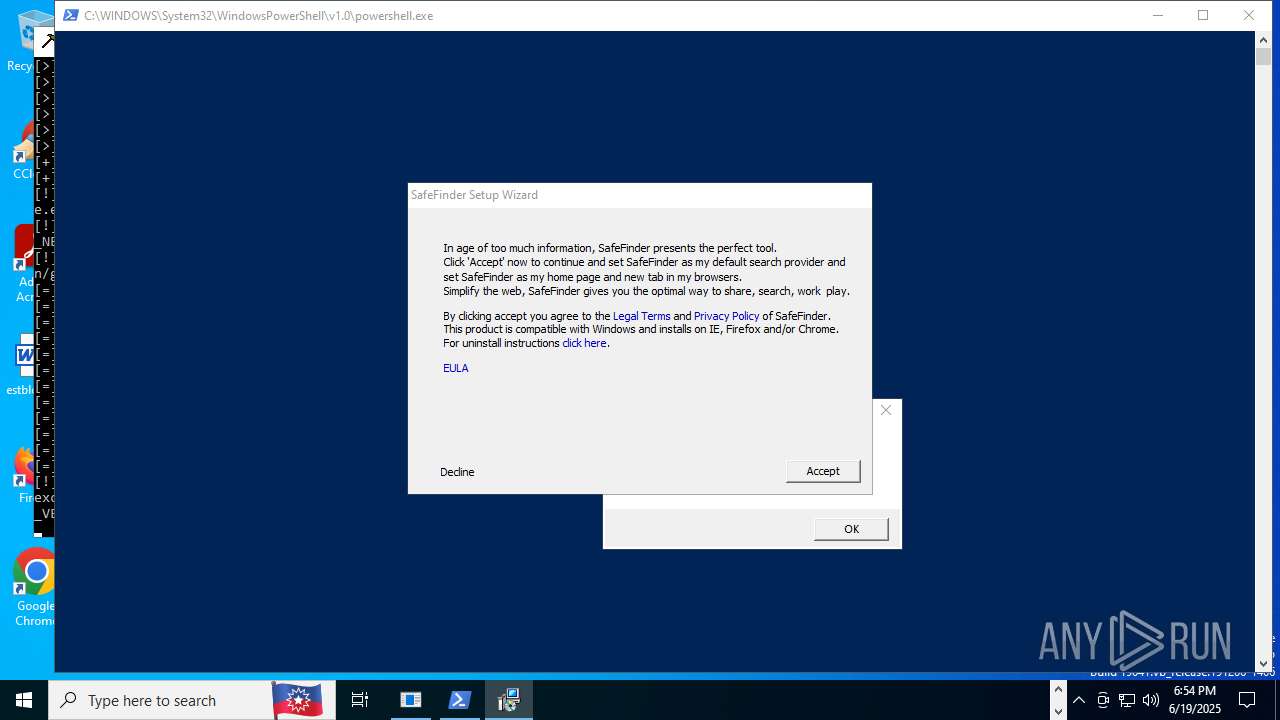This screenshot has width=1280, height=720.
Task: Click the PowerShell window title bar icon
Action: coord(71,15)
